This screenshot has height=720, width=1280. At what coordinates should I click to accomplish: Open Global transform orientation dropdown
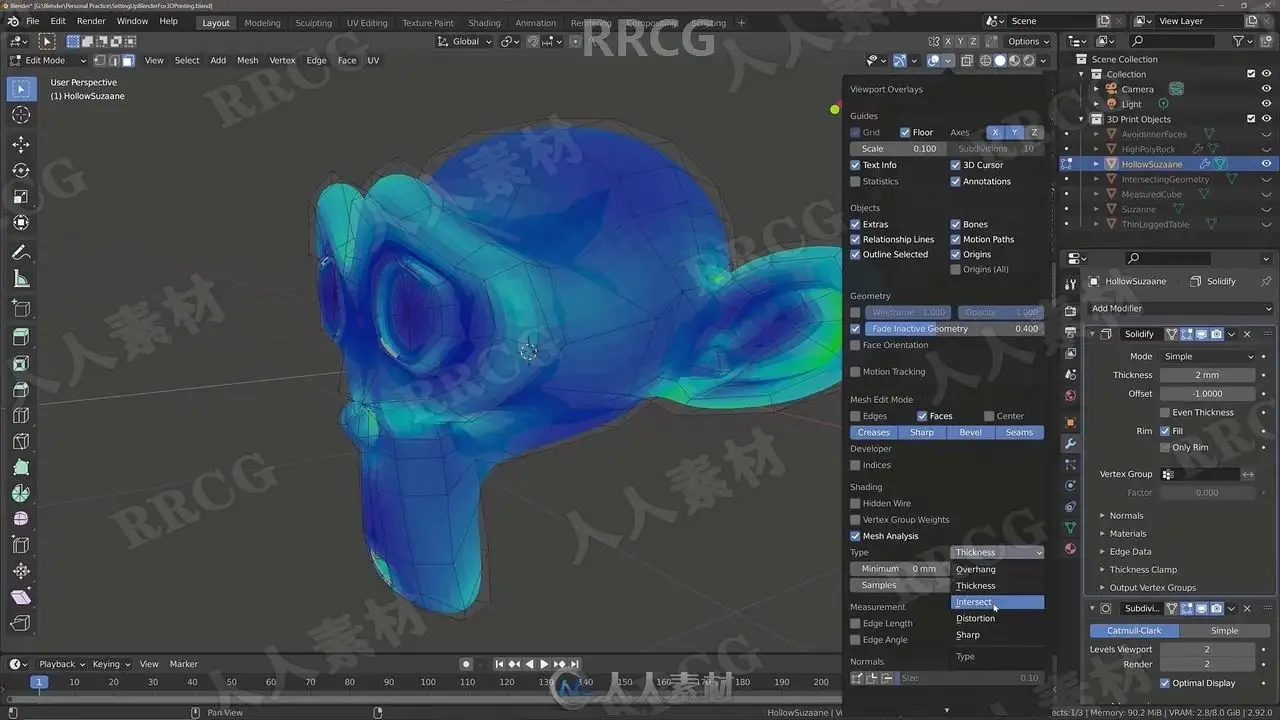(x=466, y=41)
